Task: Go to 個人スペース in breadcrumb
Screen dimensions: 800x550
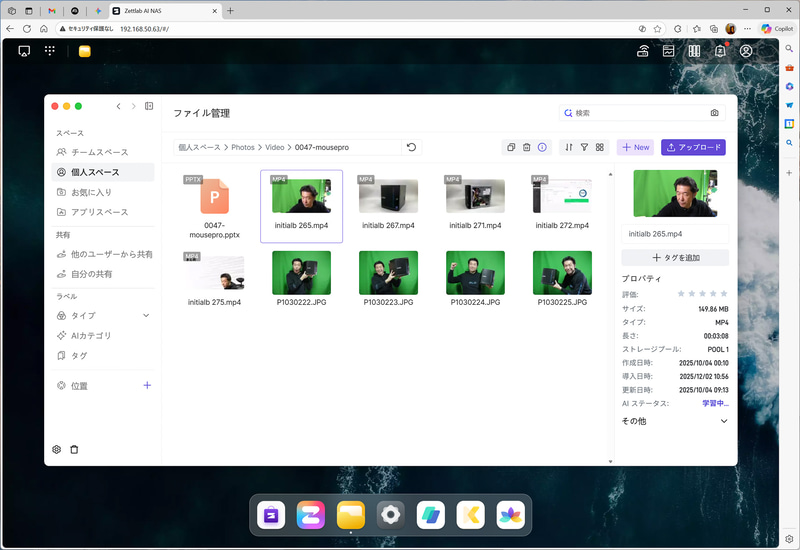Action: coord(199,147)
